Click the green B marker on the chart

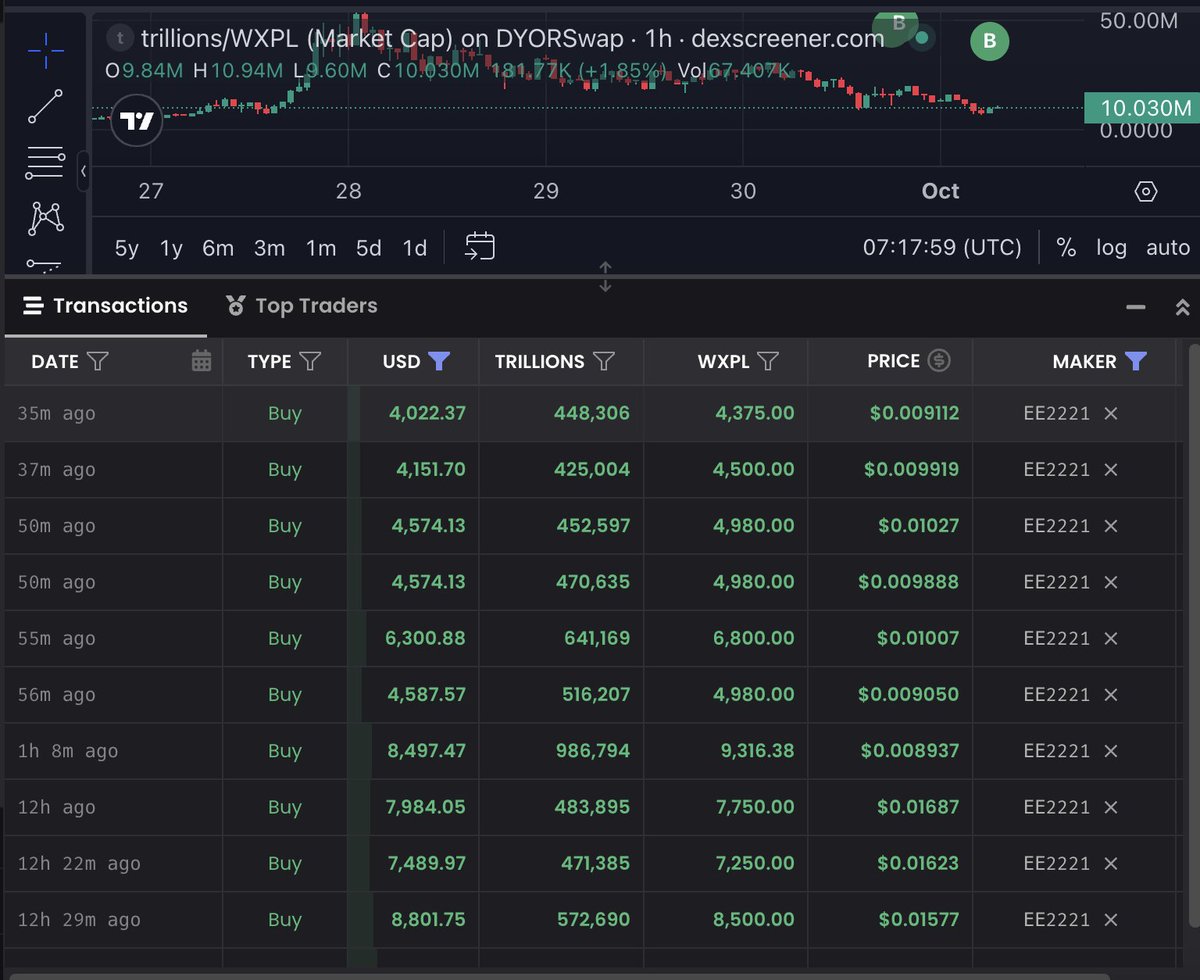pyautogui.click(x=990, y=41)
